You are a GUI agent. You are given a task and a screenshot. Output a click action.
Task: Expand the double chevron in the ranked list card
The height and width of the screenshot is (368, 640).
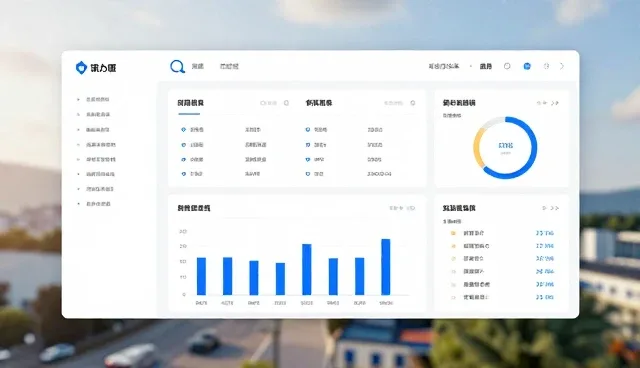tap(555, 208)
